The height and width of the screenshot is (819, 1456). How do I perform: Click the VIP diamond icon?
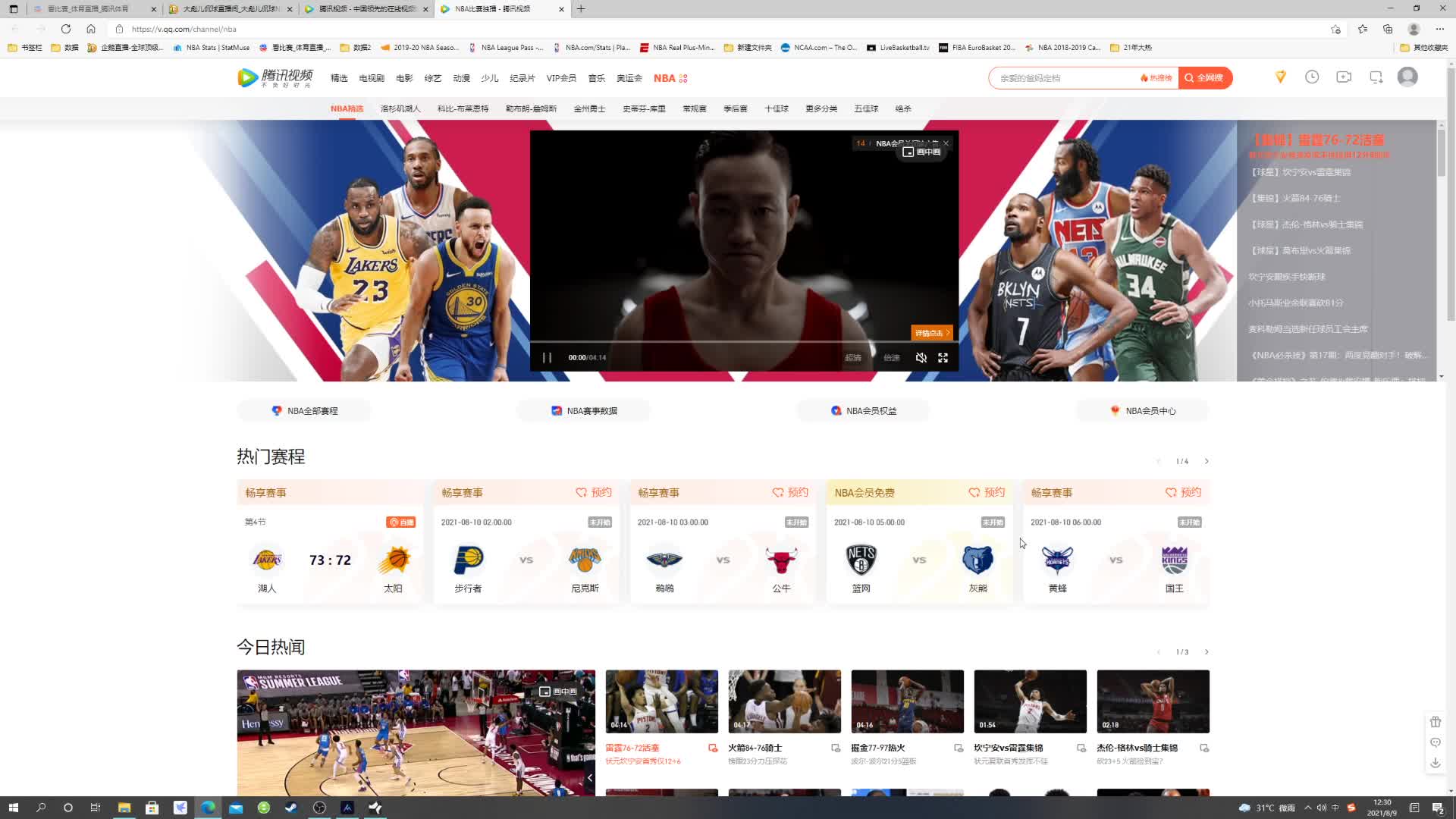1281,77
